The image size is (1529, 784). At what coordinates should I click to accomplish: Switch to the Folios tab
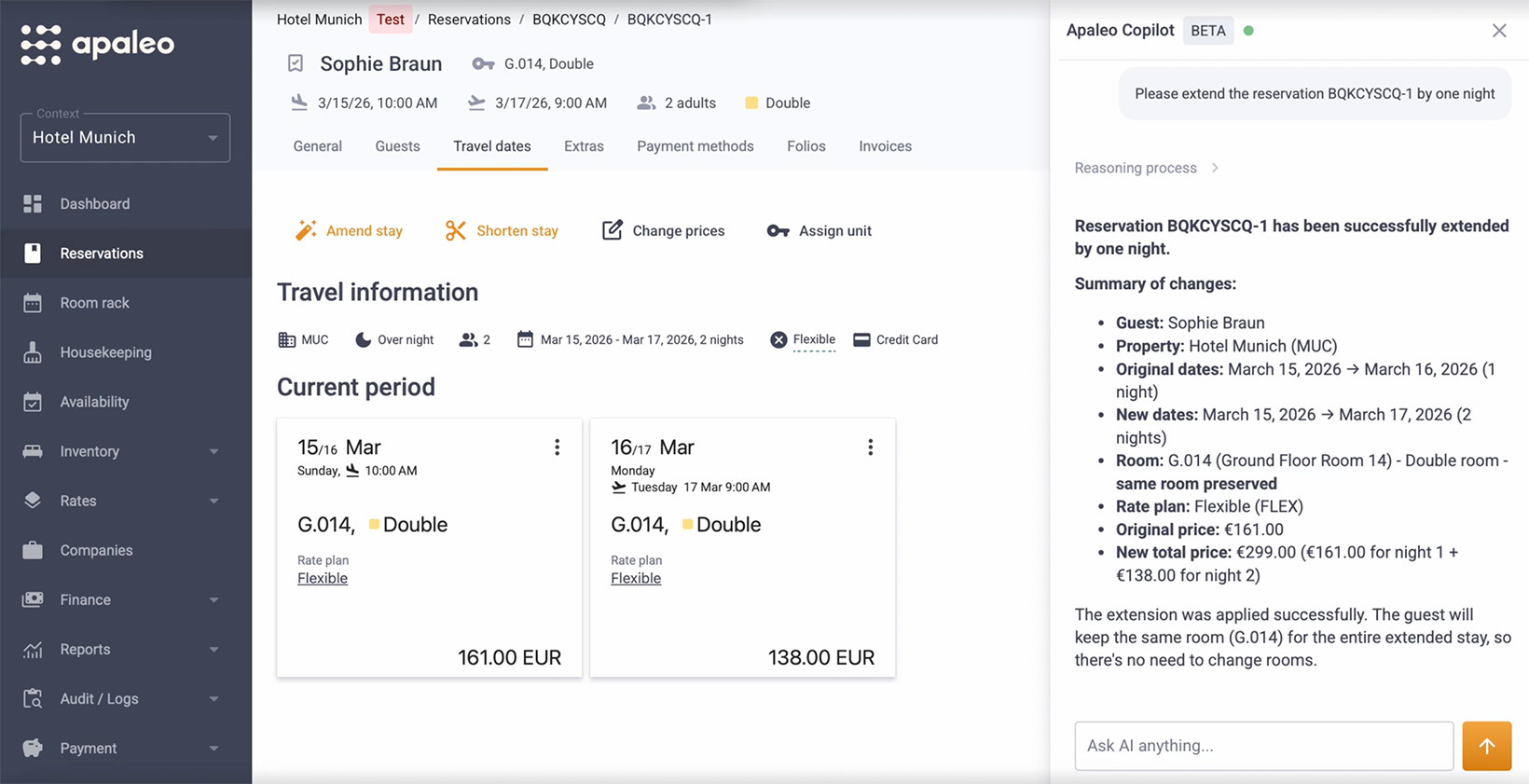806,146
